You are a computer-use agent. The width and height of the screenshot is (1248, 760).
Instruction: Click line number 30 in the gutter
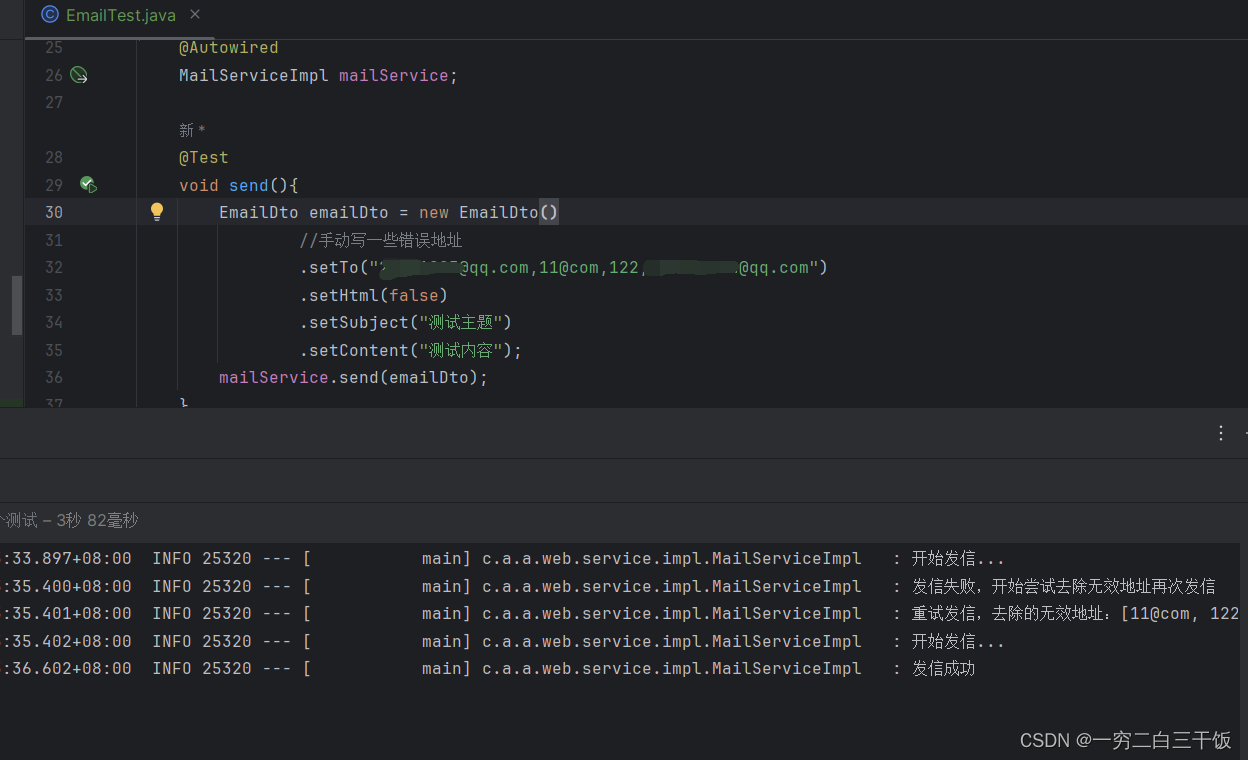54,212
